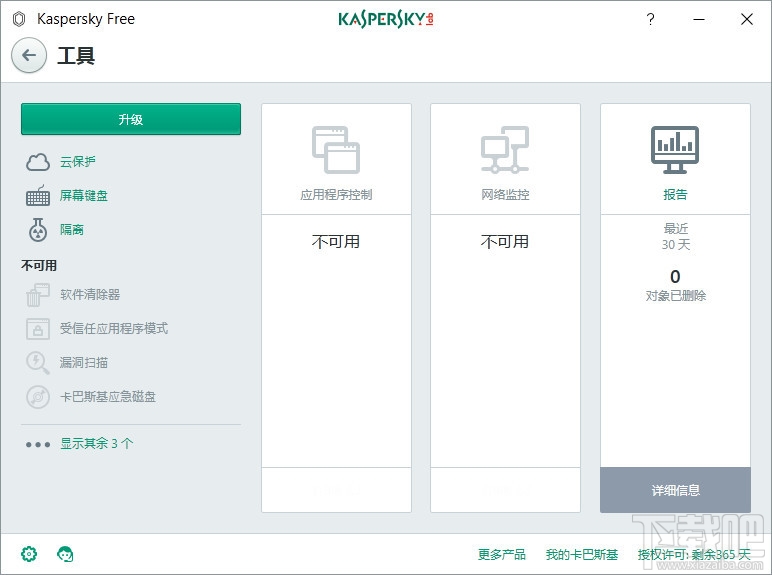Open the 更多产品 link
Image resolution: width=772 pixels, height=575 pixels.
coord(502,554)
